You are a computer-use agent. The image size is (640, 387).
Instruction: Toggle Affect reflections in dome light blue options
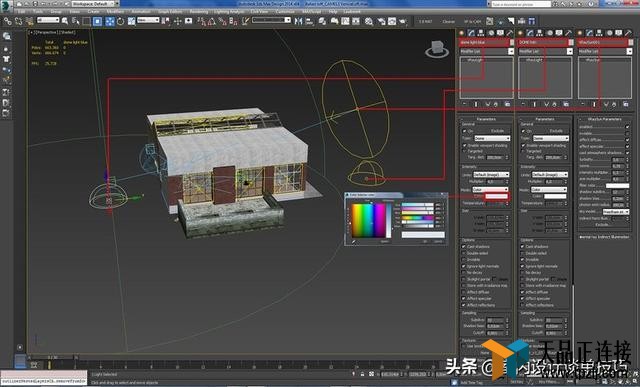464,305
